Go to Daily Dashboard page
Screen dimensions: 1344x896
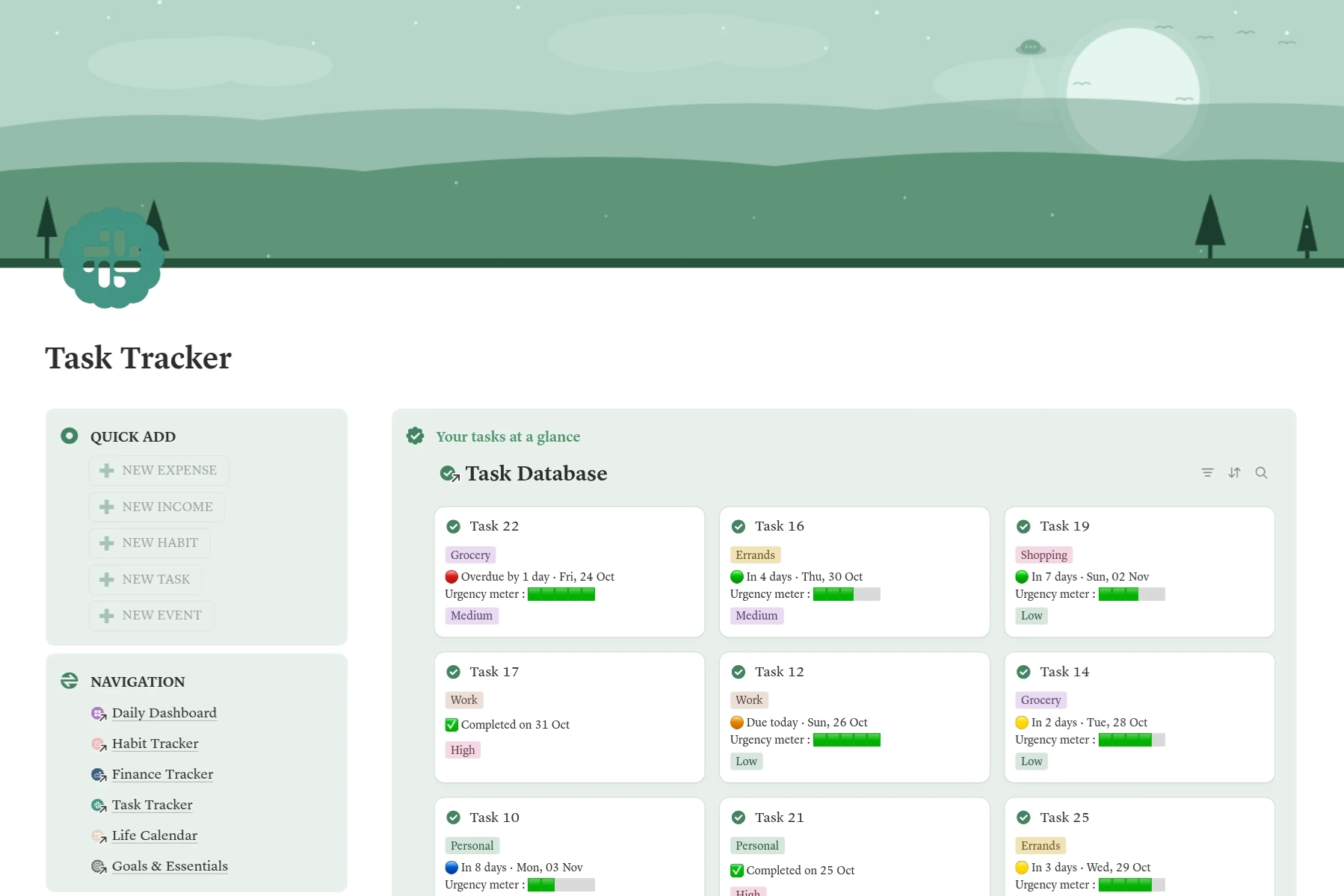tap(164, 713)
